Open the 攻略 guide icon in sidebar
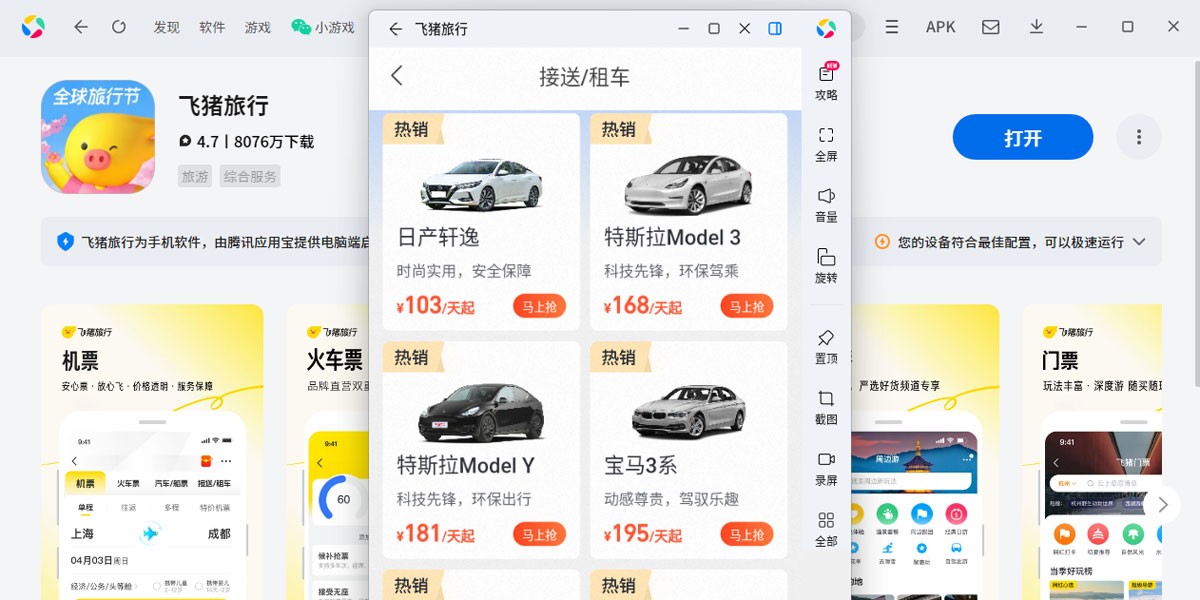The height and width of the screenshot is (600, 1200). 826,81
